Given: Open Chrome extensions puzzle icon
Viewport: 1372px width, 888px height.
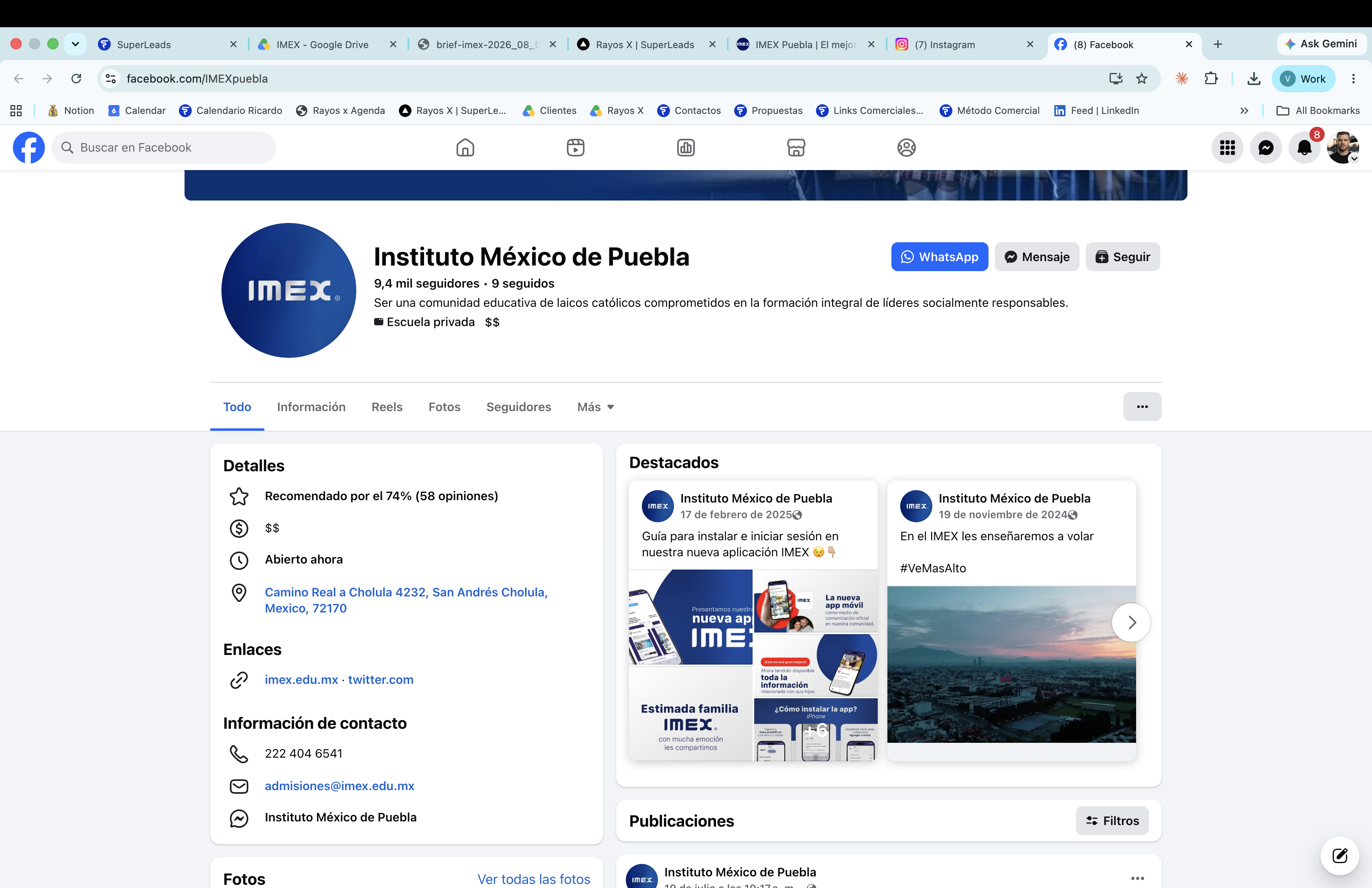Looking at the screenshot, I should click(x=1211, y=78).
